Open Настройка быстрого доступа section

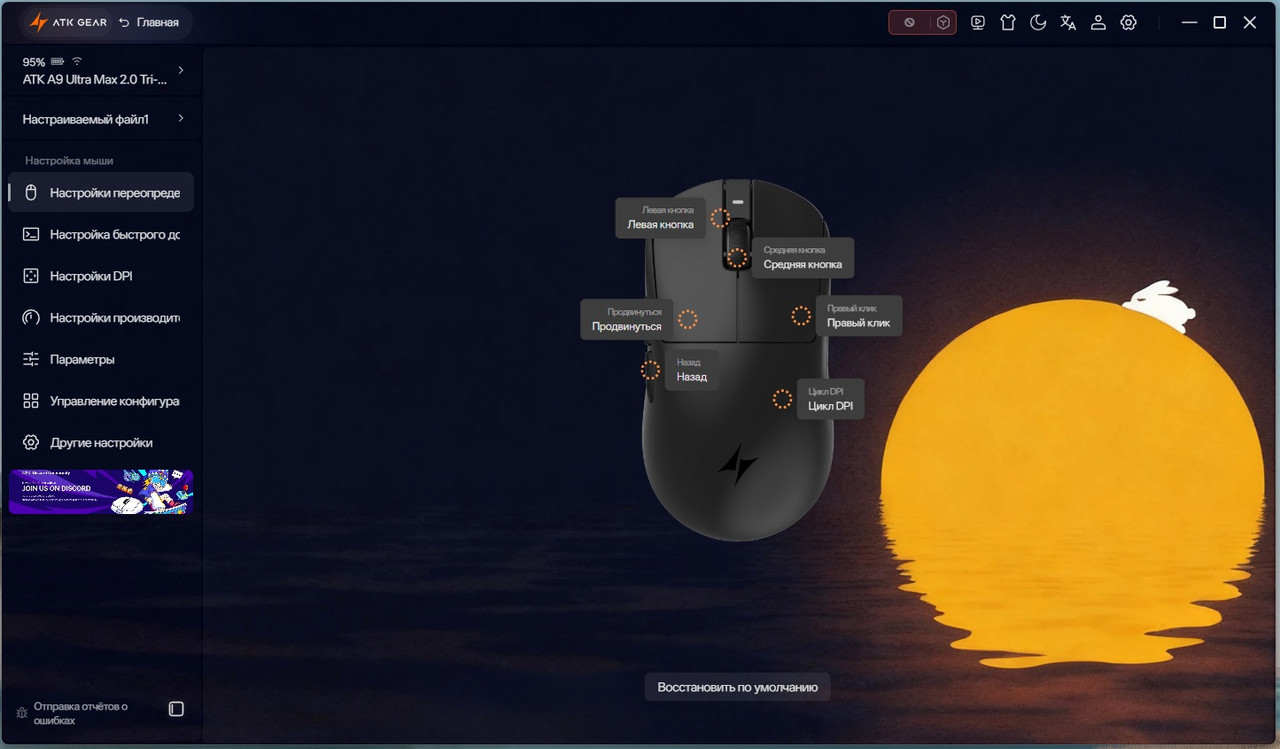coord(101,234)
